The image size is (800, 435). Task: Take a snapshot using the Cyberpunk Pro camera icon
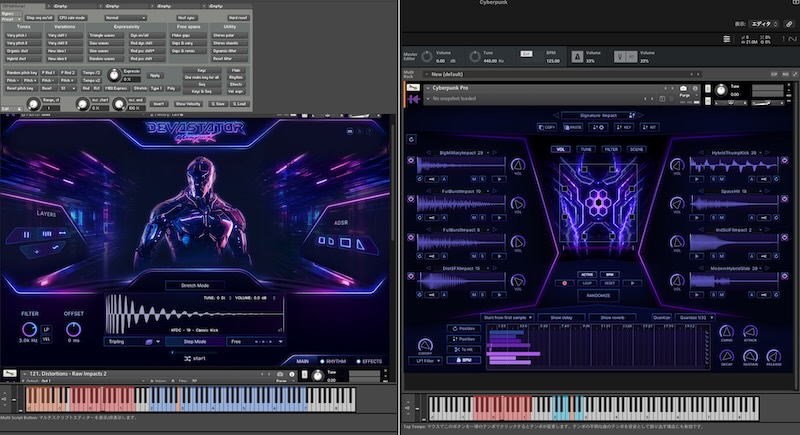(x=684, y=88)
